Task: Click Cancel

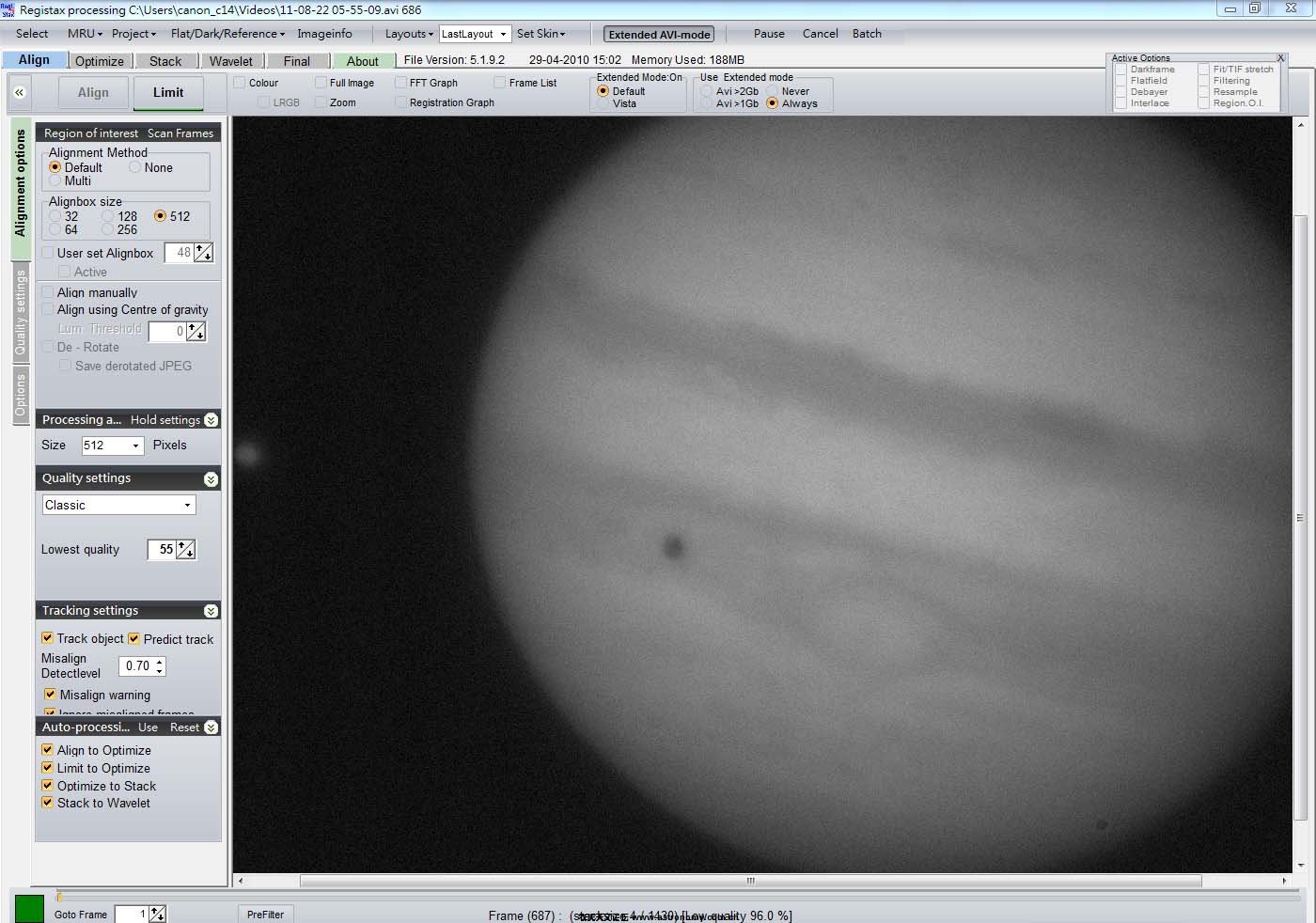Action: coord(820,33)
